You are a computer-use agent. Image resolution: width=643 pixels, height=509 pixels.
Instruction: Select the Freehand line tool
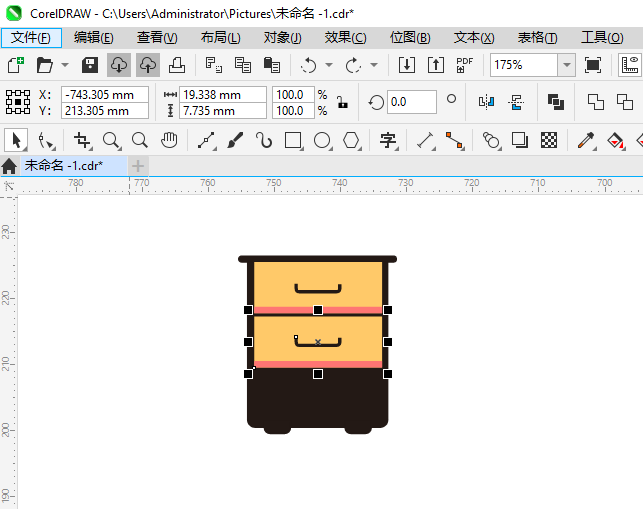point(206,140)
